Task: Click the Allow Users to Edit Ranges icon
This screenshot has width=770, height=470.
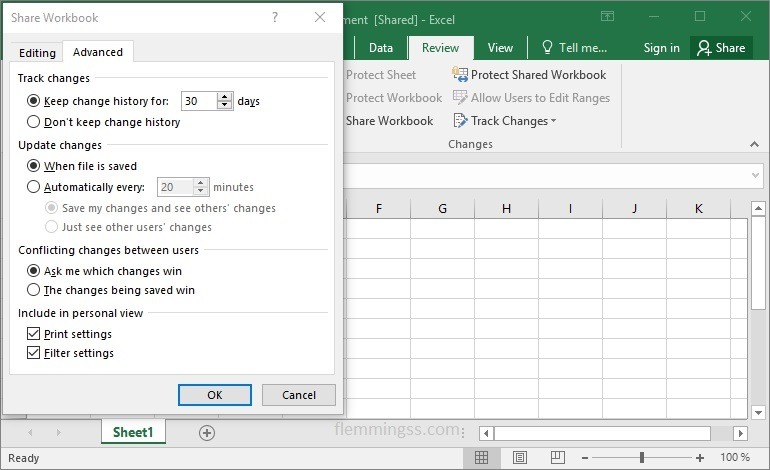Action: click(x=460, y=98)
